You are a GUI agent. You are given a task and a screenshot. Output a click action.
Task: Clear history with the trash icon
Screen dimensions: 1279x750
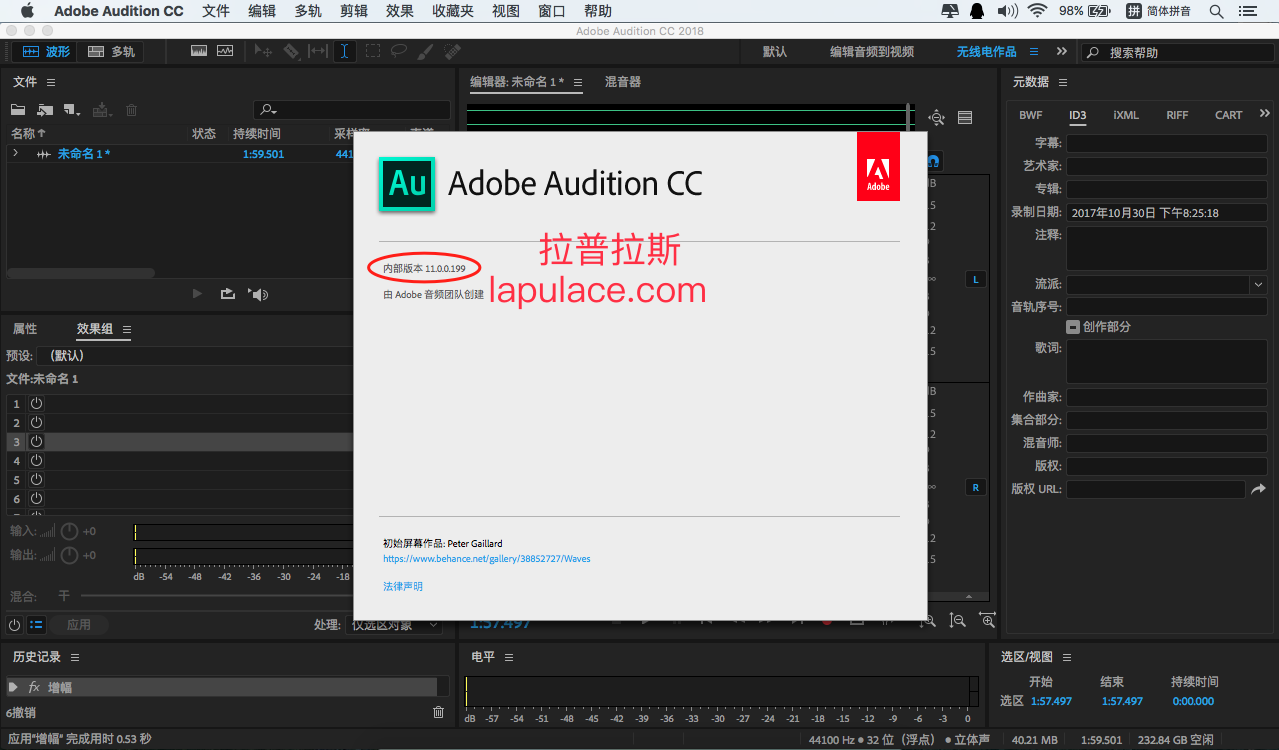[438, 712]
